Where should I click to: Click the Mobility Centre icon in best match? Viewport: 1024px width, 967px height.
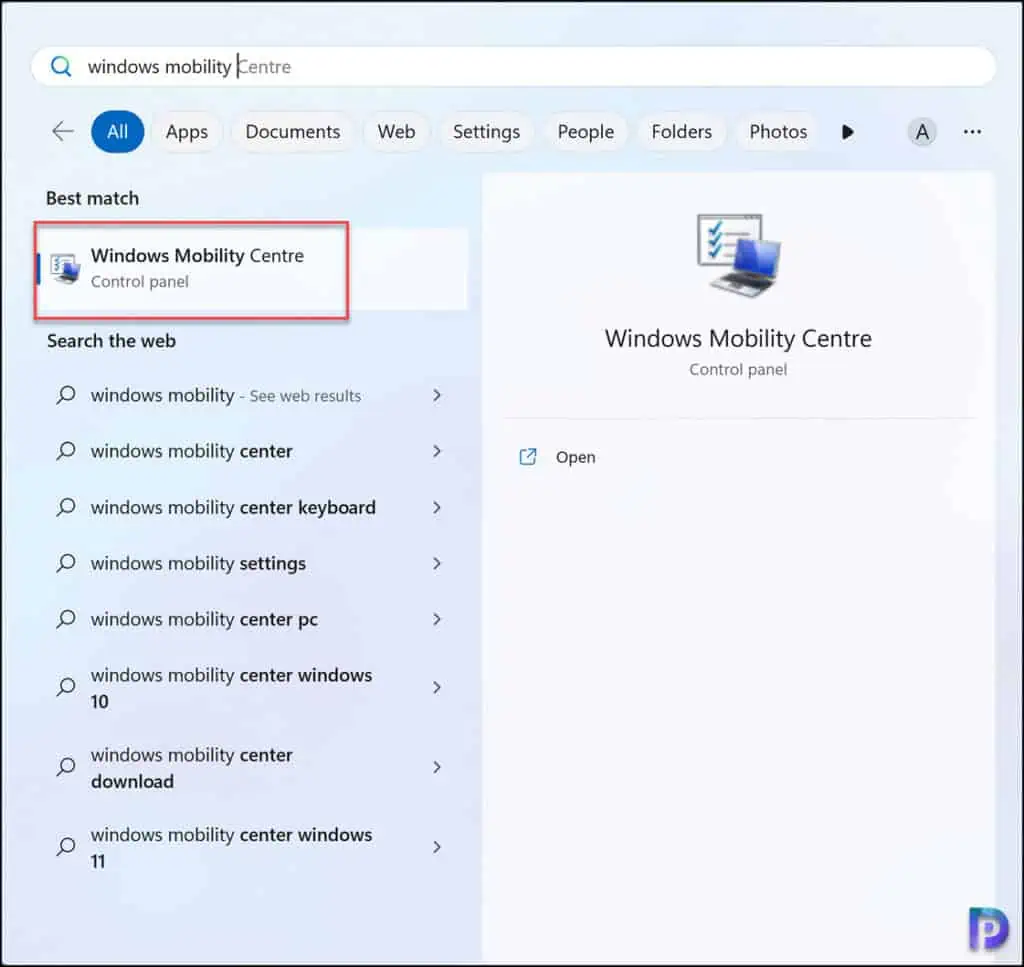[x=65, y=268]
